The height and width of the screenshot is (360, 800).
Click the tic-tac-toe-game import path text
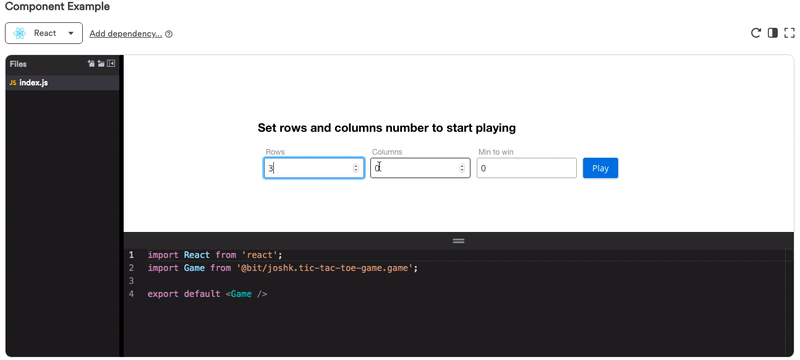(327, 268)
